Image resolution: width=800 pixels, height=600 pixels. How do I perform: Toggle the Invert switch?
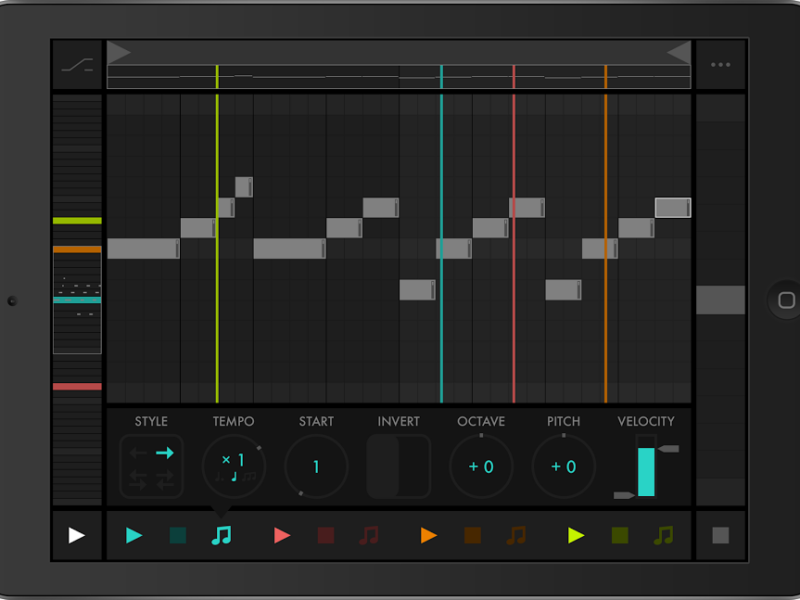[398, 467]
